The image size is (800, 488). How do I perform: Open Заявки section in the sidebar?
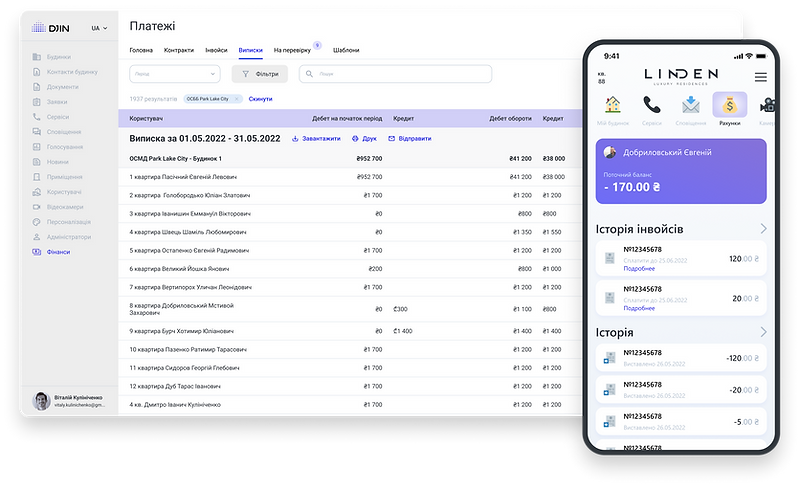50,102
